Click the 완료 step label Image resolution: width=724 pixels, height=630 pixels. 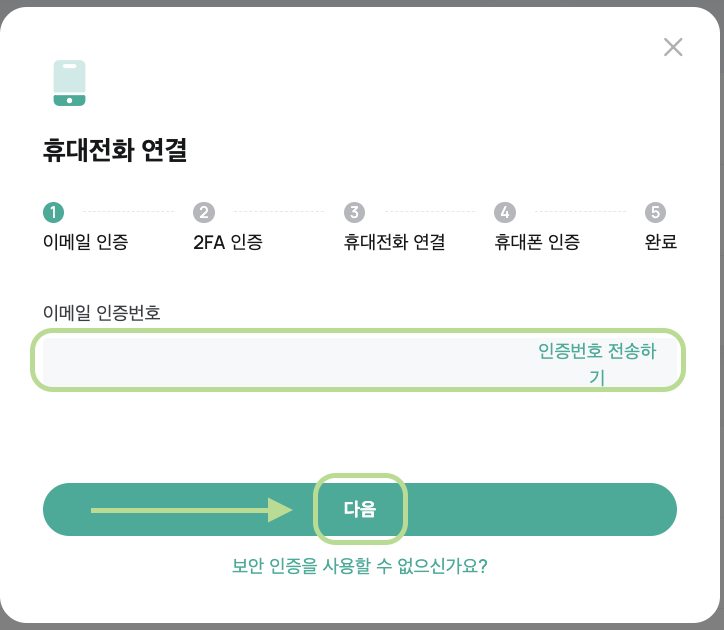(661, 242)
